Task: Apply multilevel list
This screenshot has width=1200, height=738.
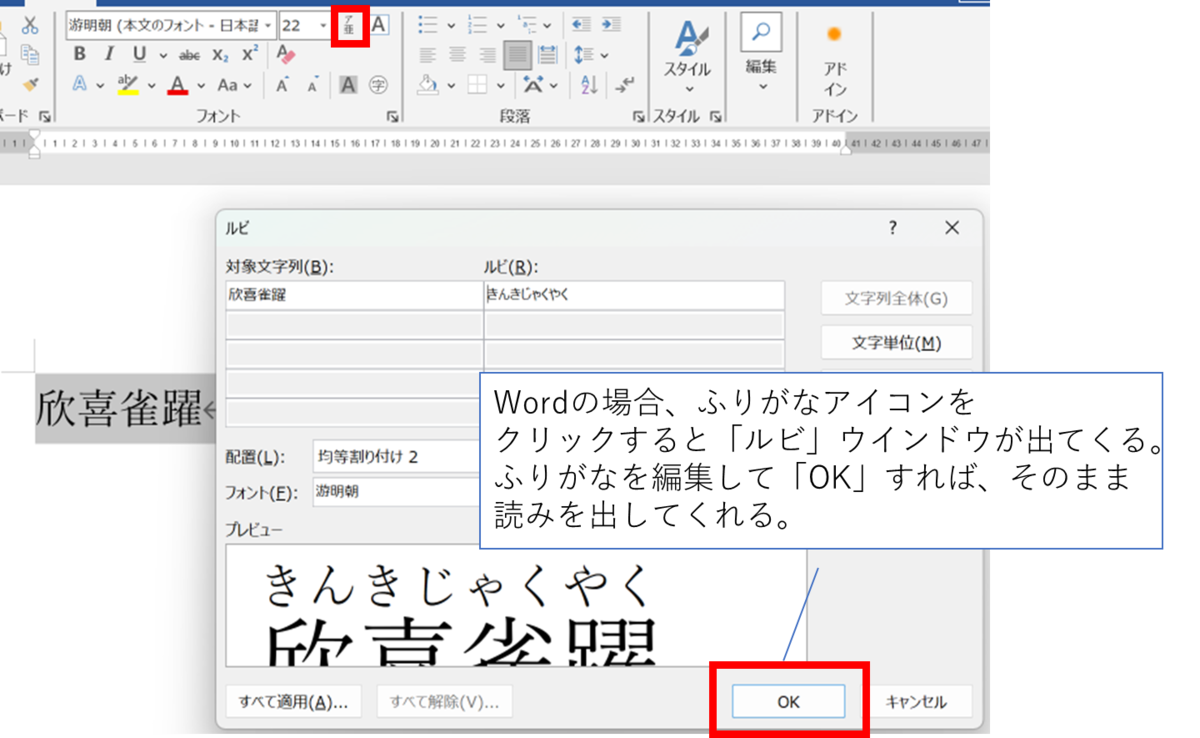Action: coord(528,25)
